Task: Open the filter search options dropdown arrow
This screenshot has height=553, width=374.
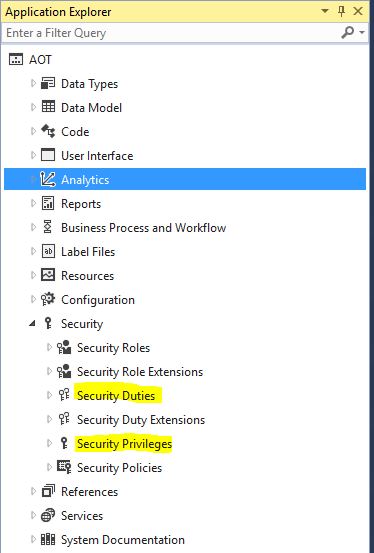Action: pos(362,32)
